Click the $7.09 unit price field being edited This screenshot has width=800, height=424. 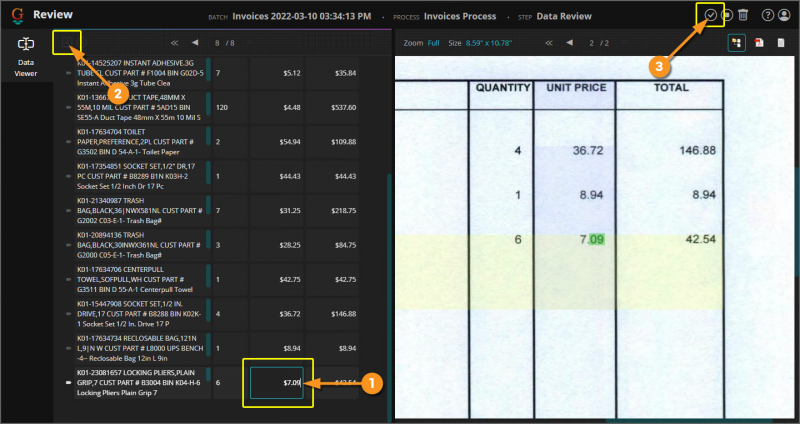pos(277,383)
